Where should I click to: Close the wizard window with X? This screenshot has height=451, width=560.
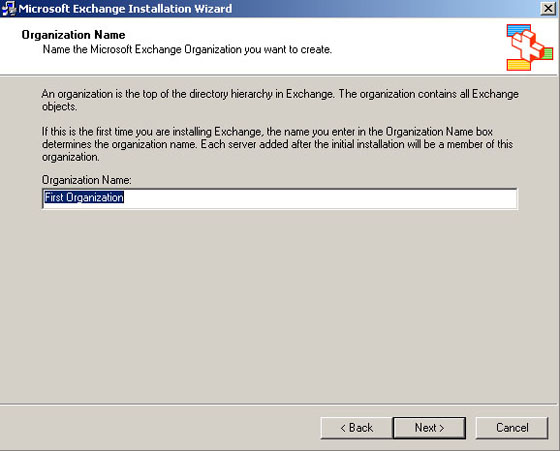pos(548,8)
